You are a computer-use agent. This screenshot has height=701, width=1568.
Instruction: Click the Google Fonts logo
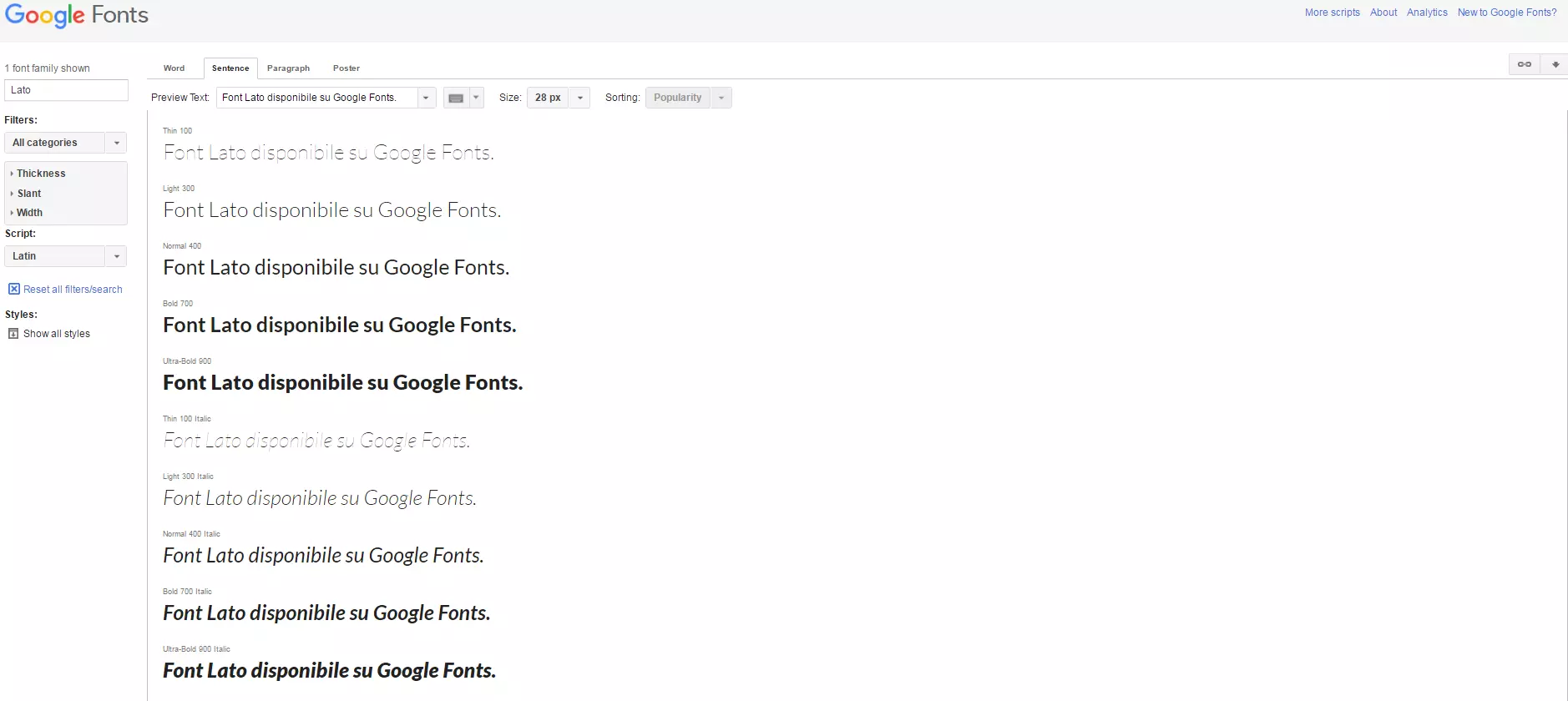pyautogui.click(x=77, y=15)
